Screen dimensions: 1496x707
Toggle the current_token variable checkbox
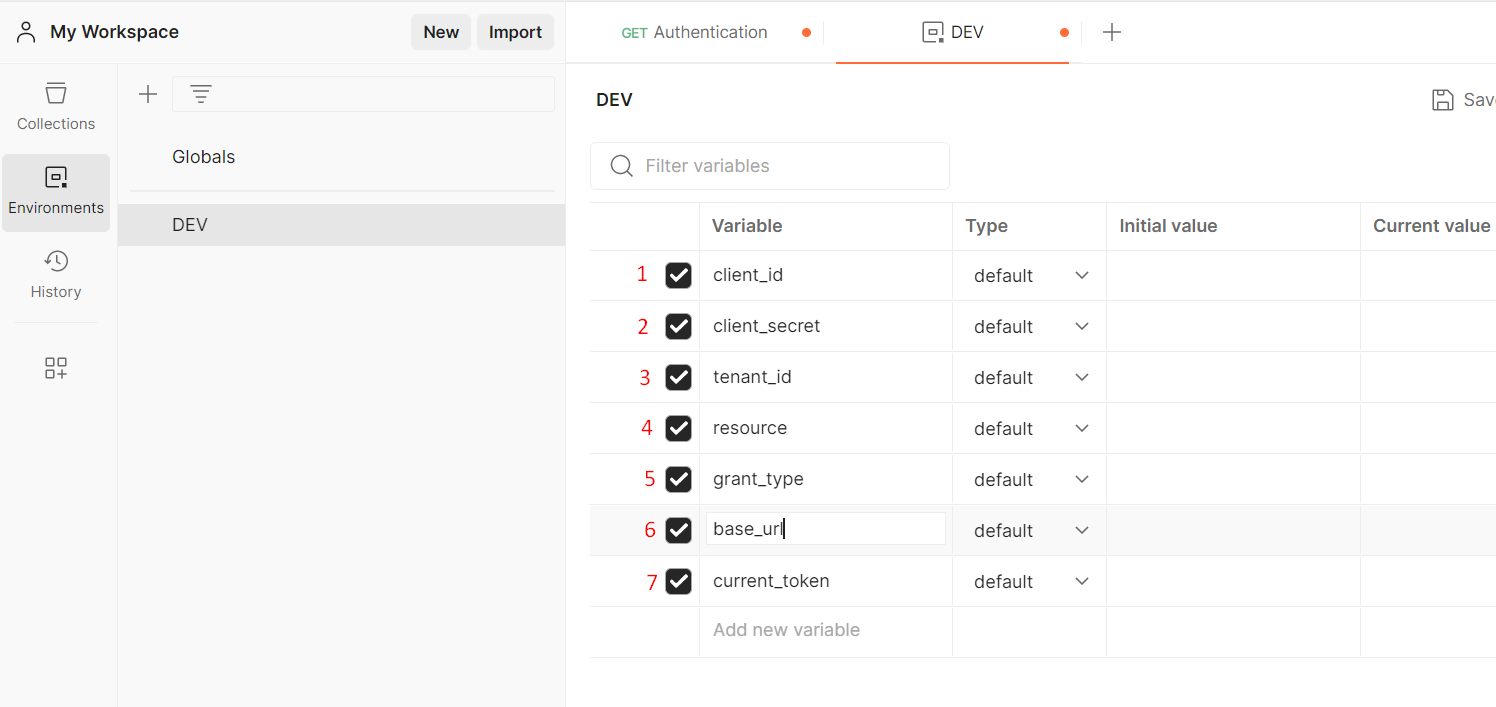click(x=678, y=581)
